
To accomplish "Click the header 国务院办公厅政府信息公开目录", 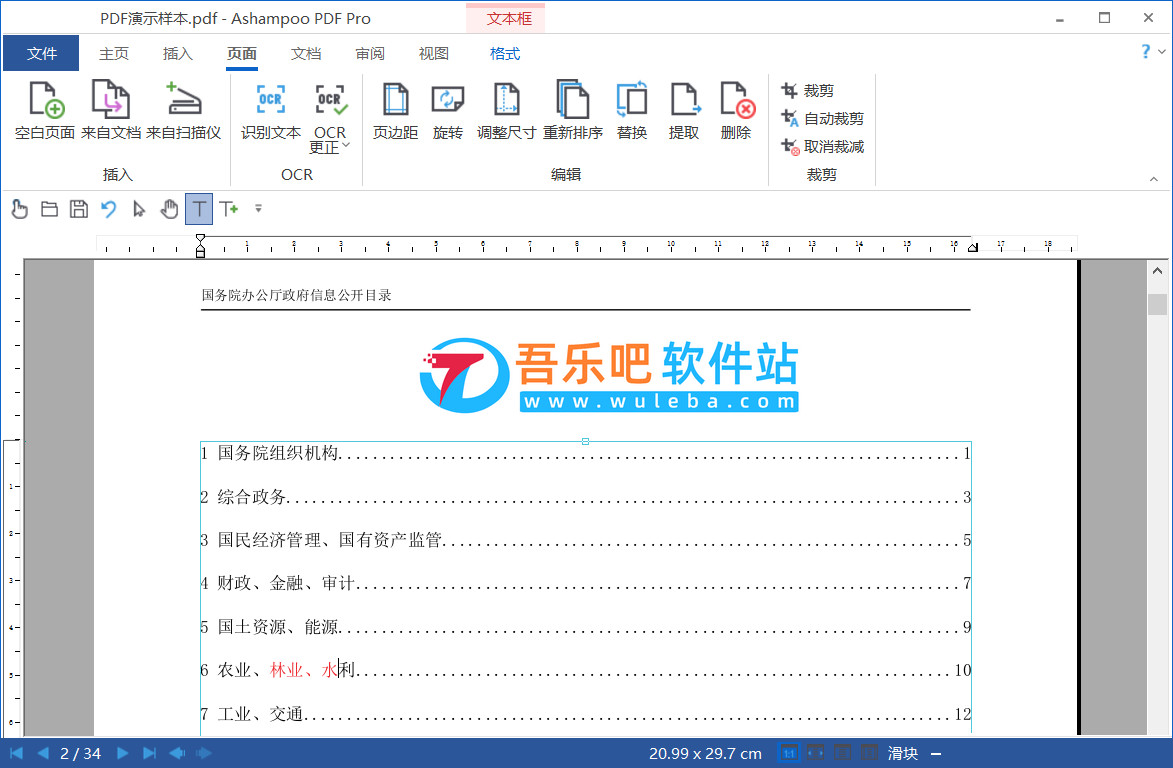I will click(296, 295).
